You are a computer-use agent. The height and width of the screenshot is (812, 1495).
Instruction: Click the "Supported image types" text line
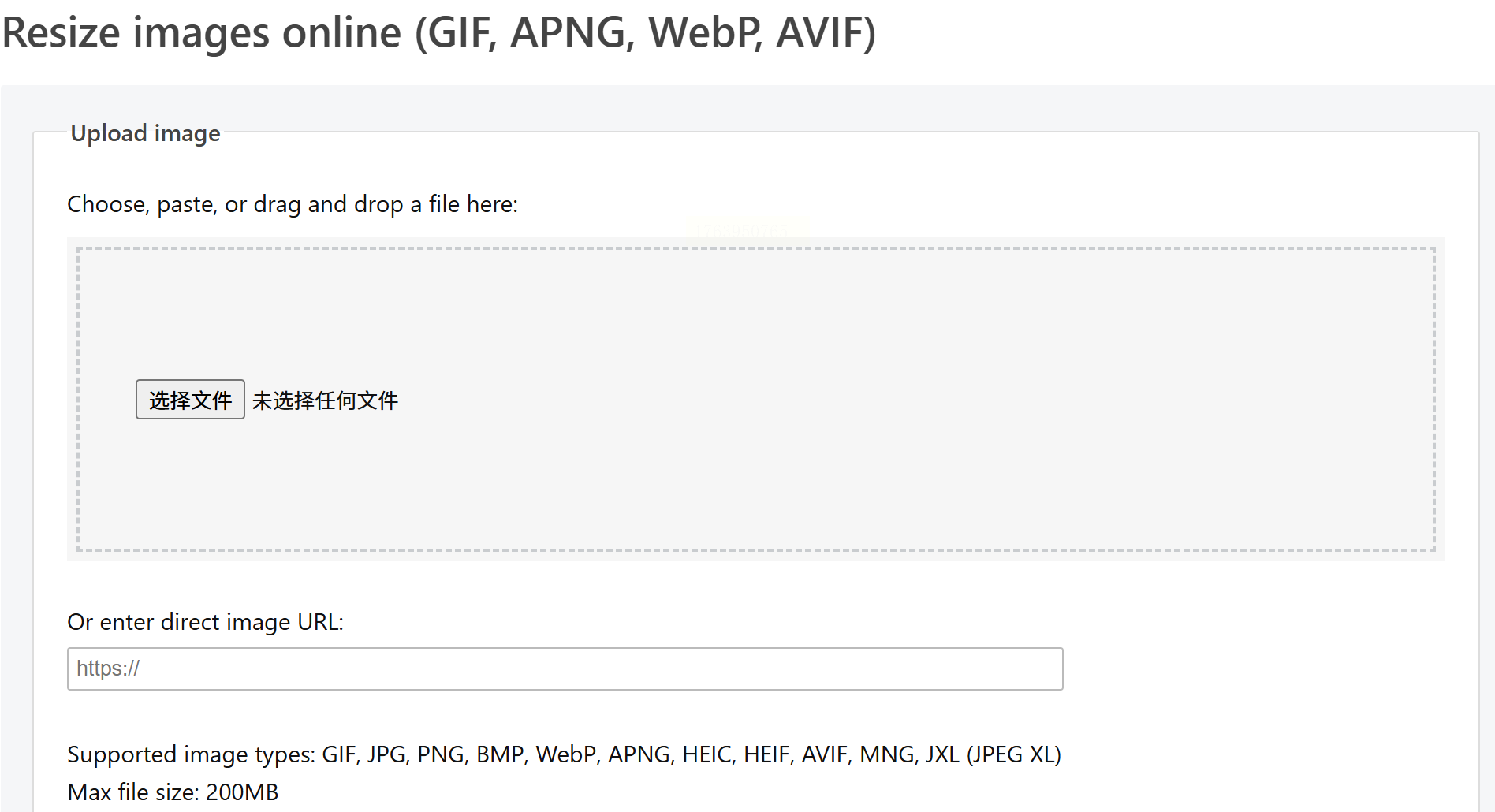click(x=564, y=754)
